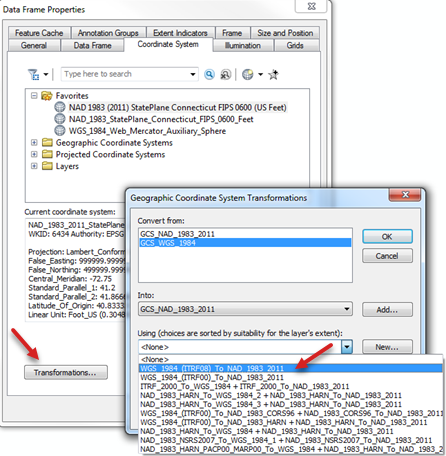Switch to the General tab
The height and width of the screenshot is (456, 446).
(x=34, y=45)
